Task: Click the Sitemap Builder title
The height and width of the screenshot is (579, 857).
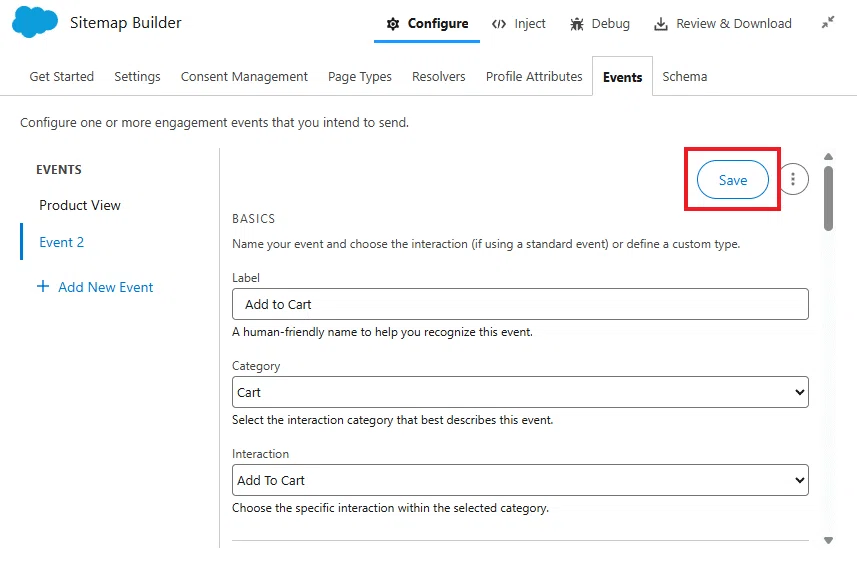Action: [x=126, y=22]
